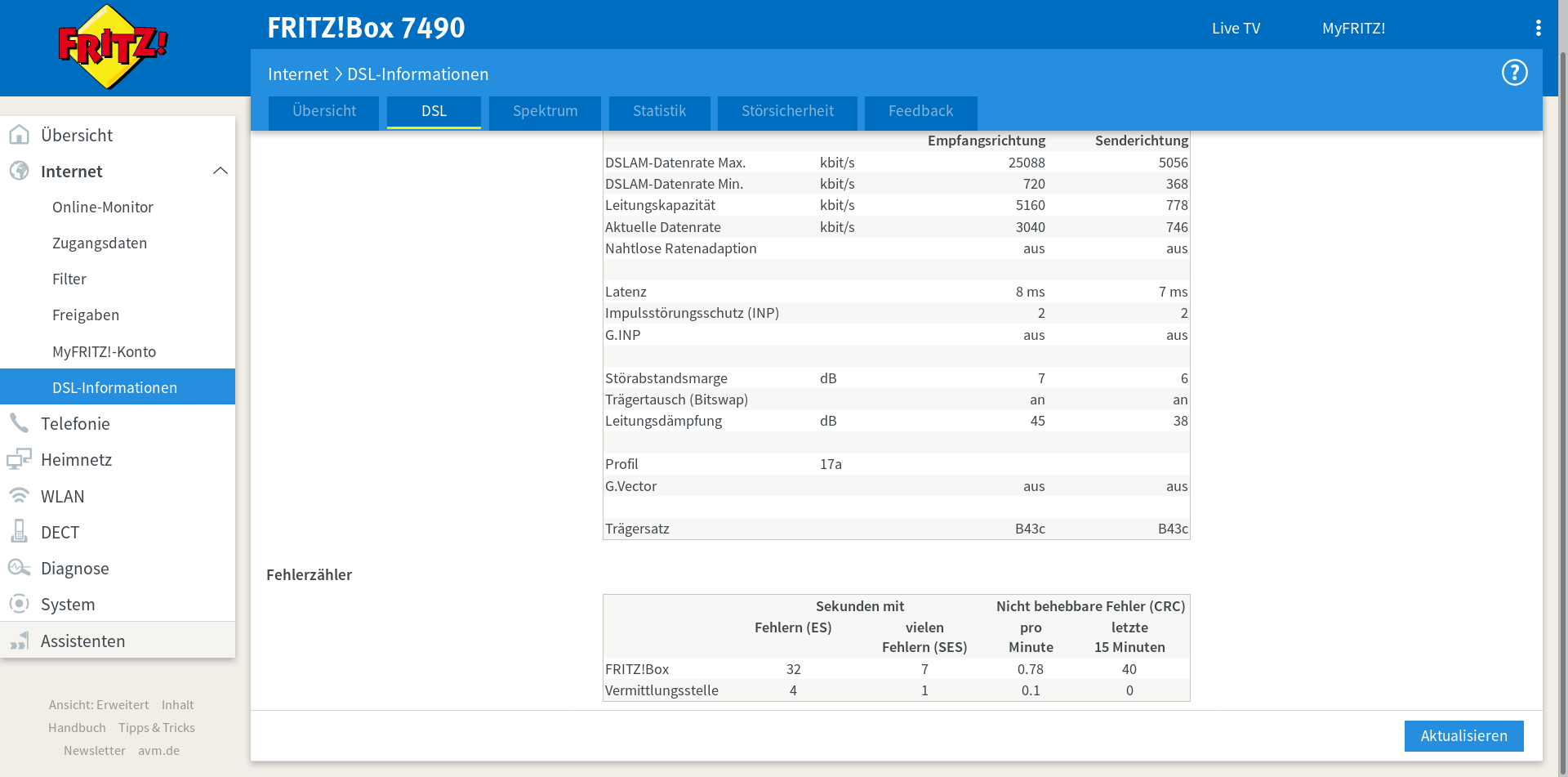Viewport: 1568px width, 777px height.
Task: Collapse the Internet menu chevron
Action: point(220,171)
